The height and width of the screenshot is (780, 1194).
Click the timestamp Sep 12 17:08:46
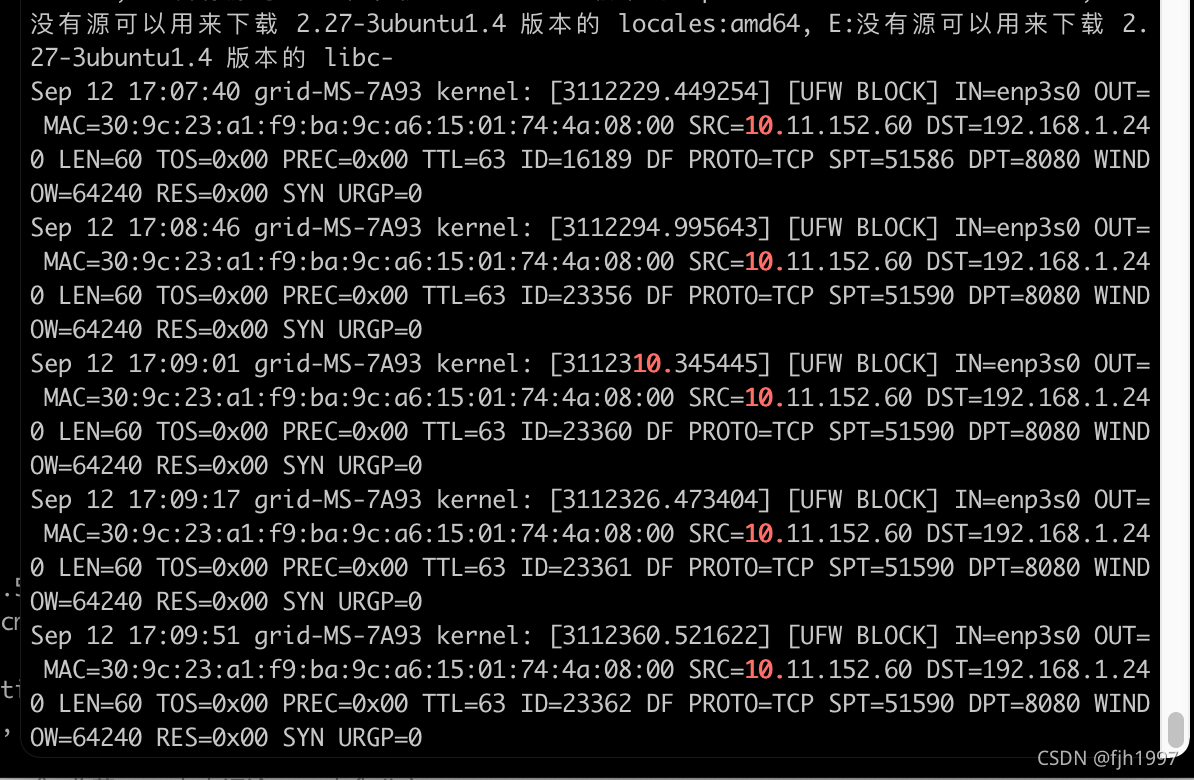click(136, 228)
